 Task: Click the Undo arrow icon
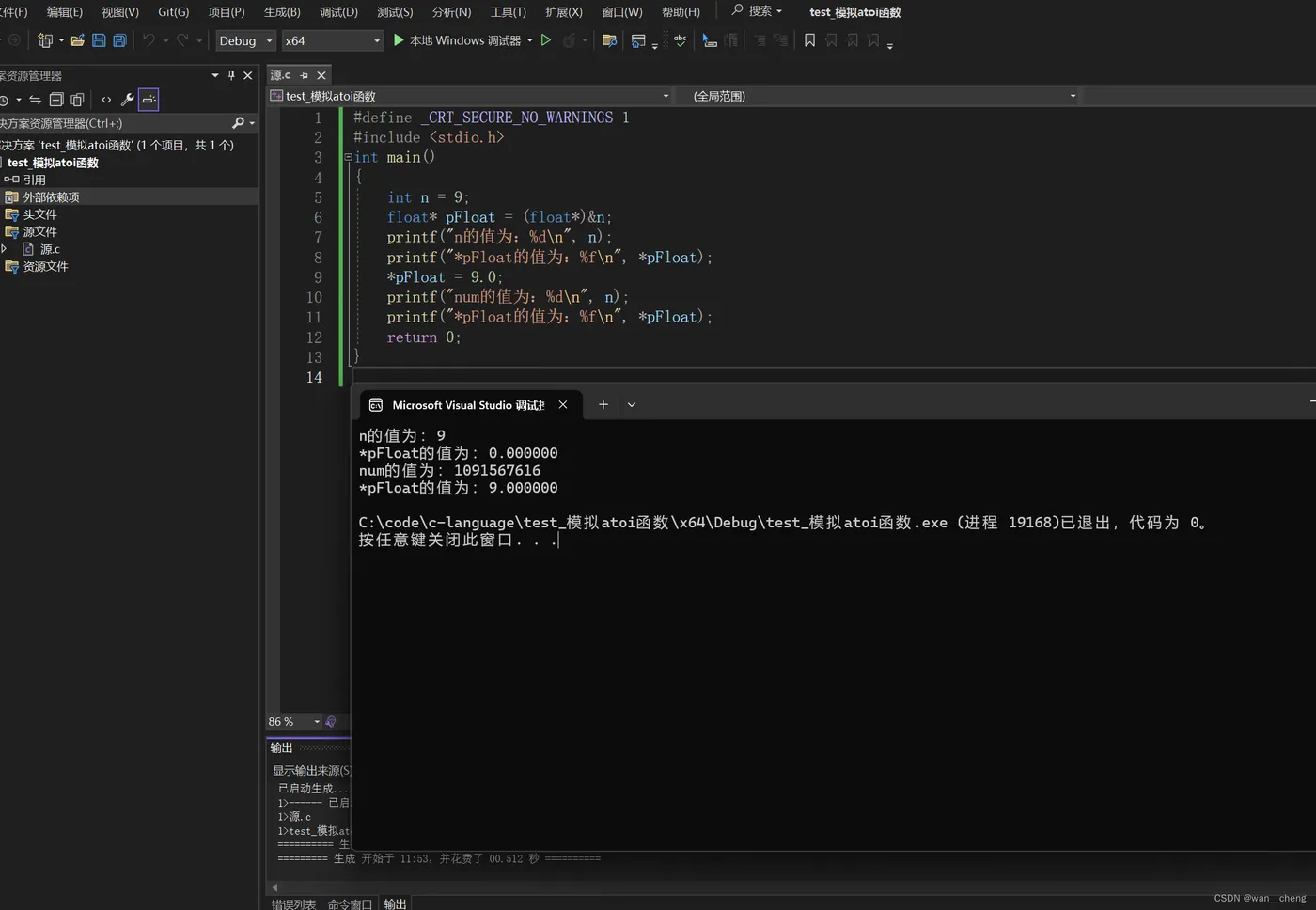click(149, 40)
